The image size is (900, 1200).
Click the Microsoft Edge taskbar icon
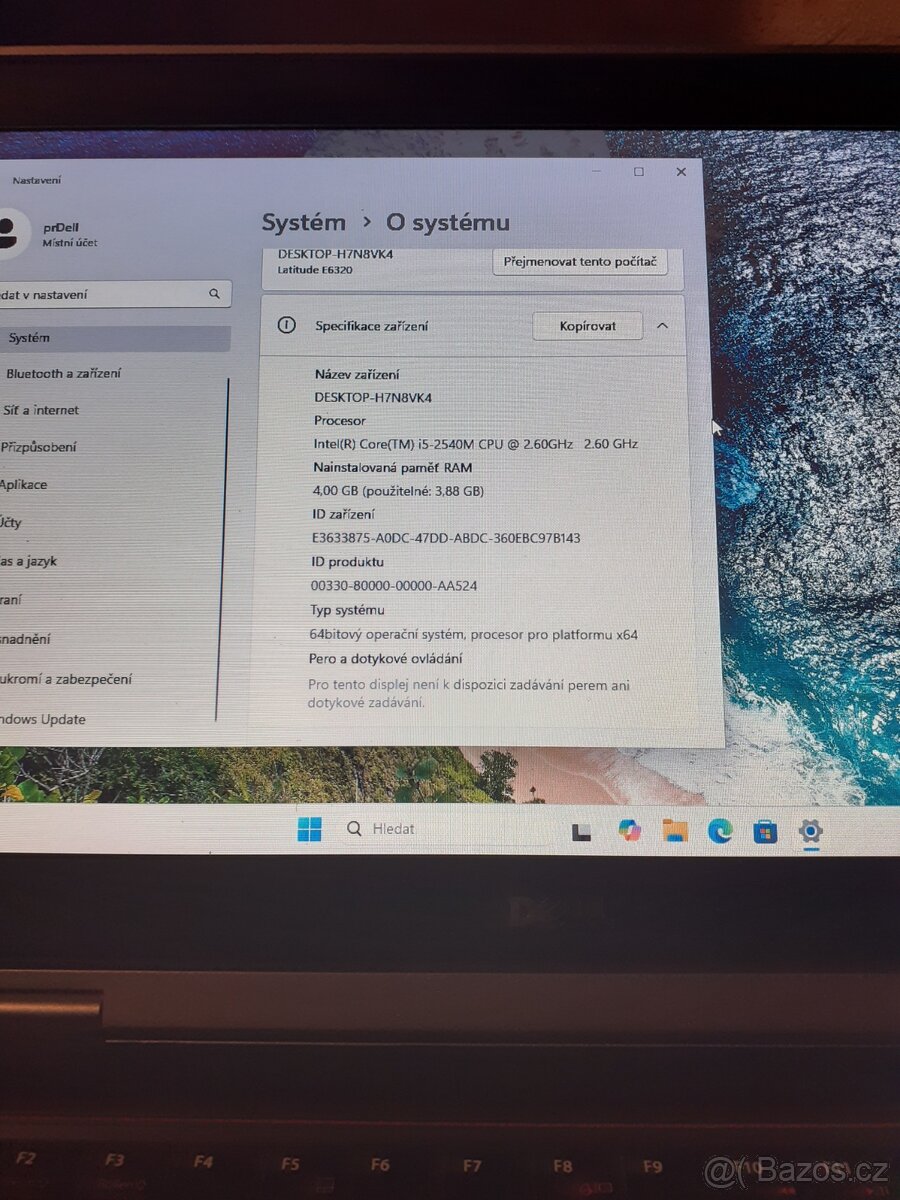[719, 830]
